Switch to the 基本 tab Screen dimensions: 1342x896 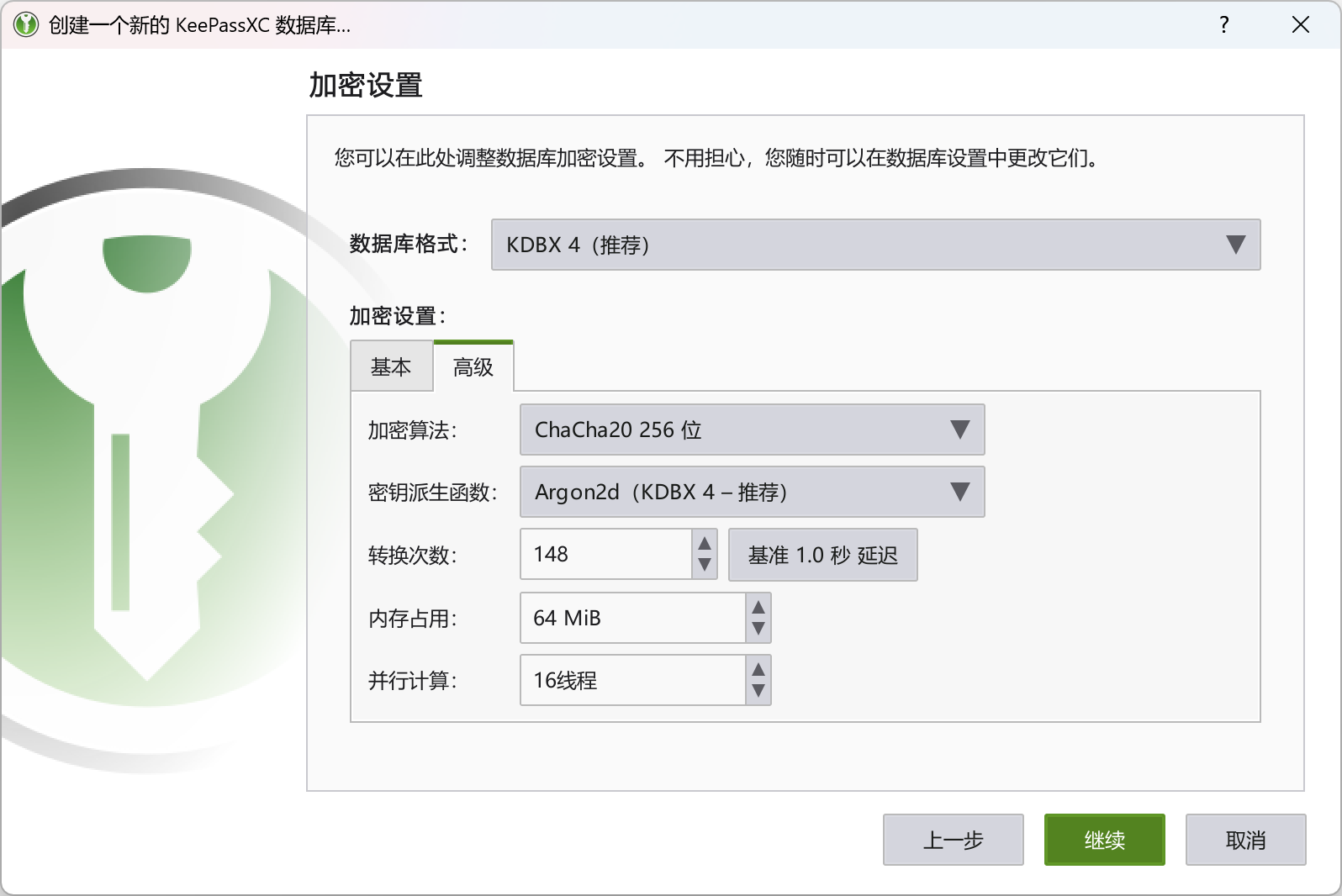coord(391,367)
